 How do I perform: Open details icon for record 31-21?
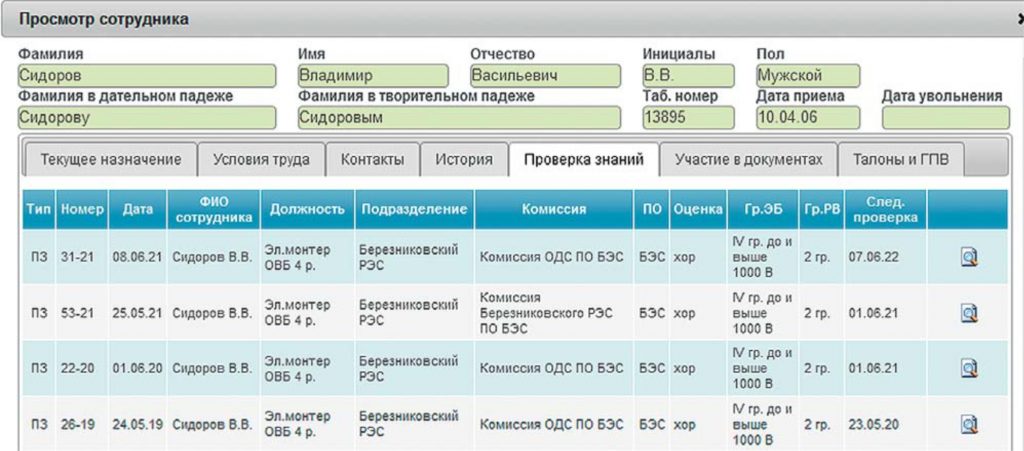click(968, 257)
